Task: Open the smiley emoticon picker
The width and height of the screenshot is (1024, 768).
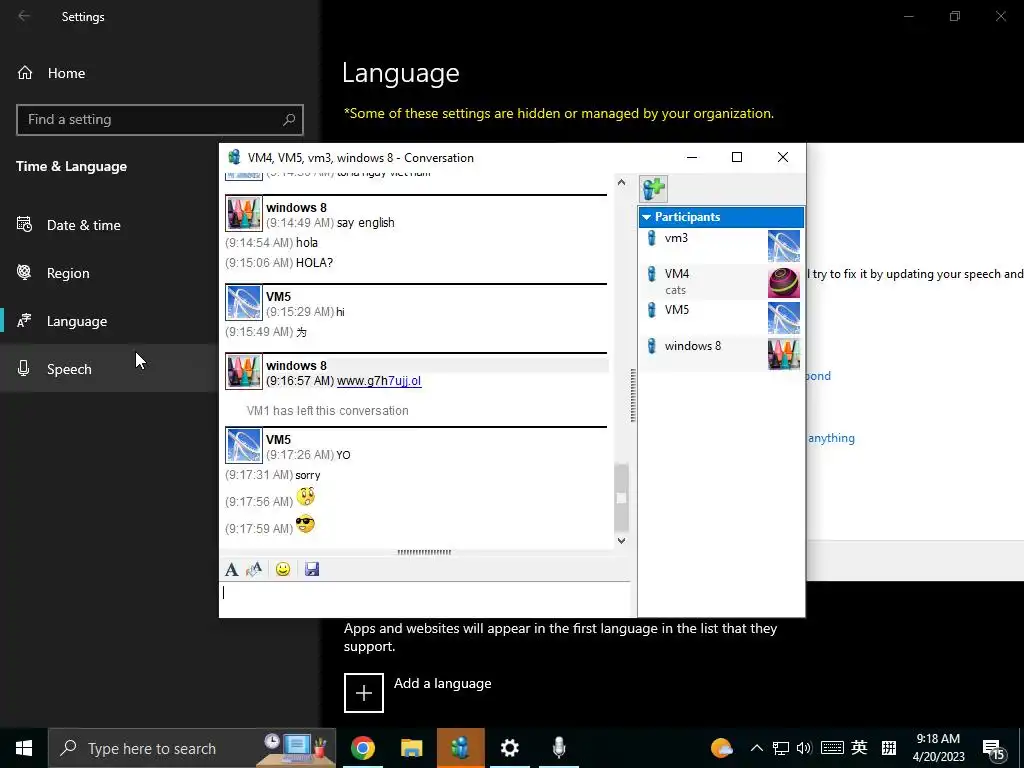Action: tap(283, 569)
